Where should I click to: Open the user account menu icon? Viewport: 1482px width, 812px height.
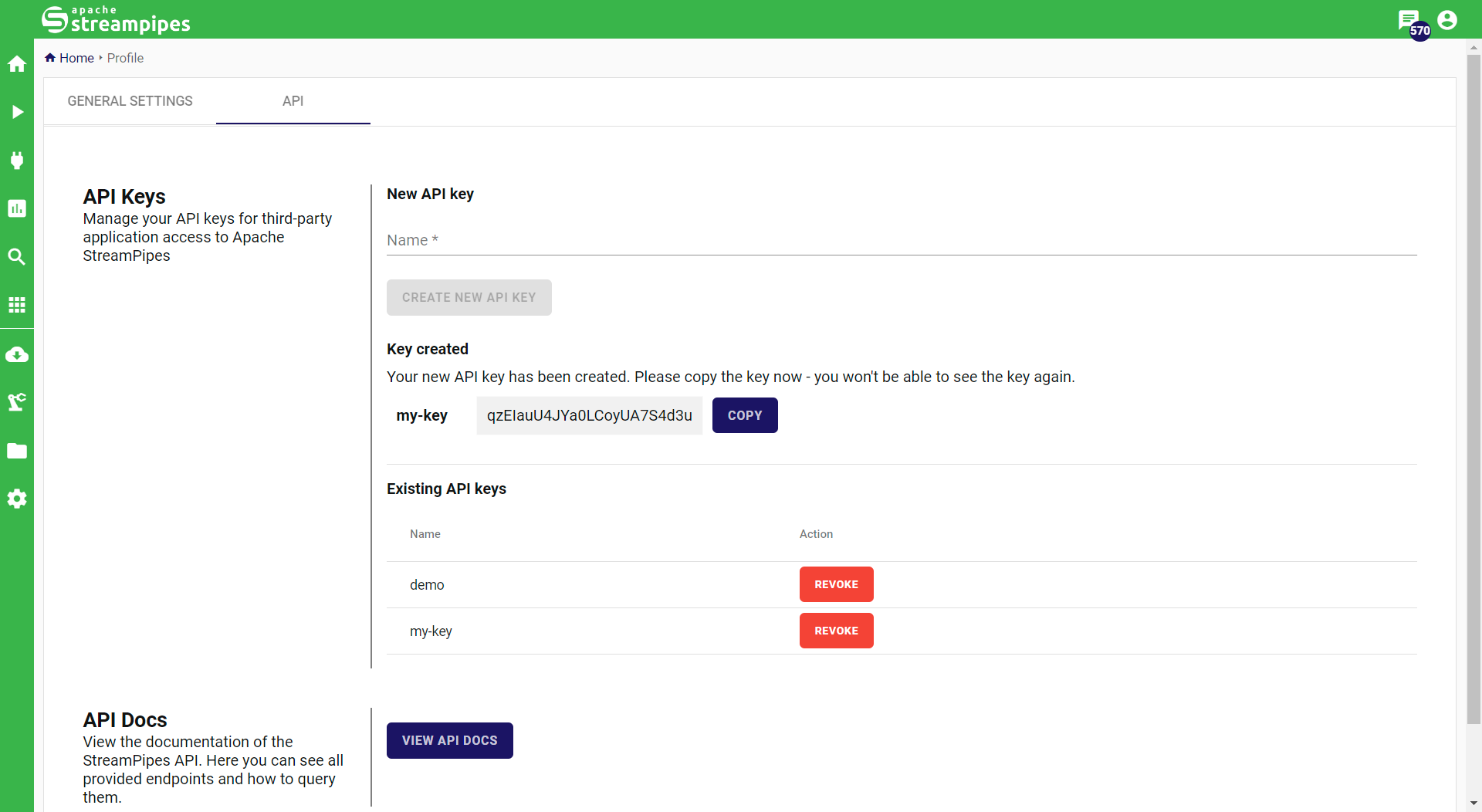pos(1447,20)
